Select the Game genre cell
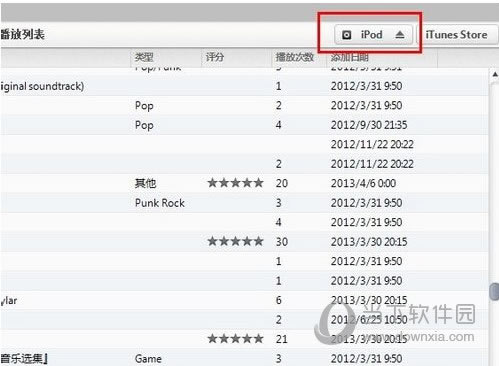This screenshot has height=366, width=499. 148,359
